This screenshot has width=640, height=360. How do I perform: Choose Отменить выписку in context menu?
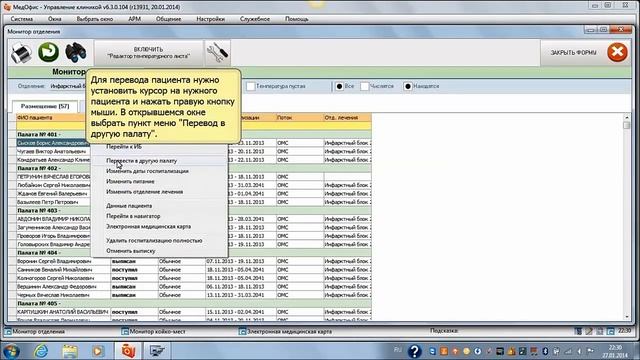click(159, 251)
